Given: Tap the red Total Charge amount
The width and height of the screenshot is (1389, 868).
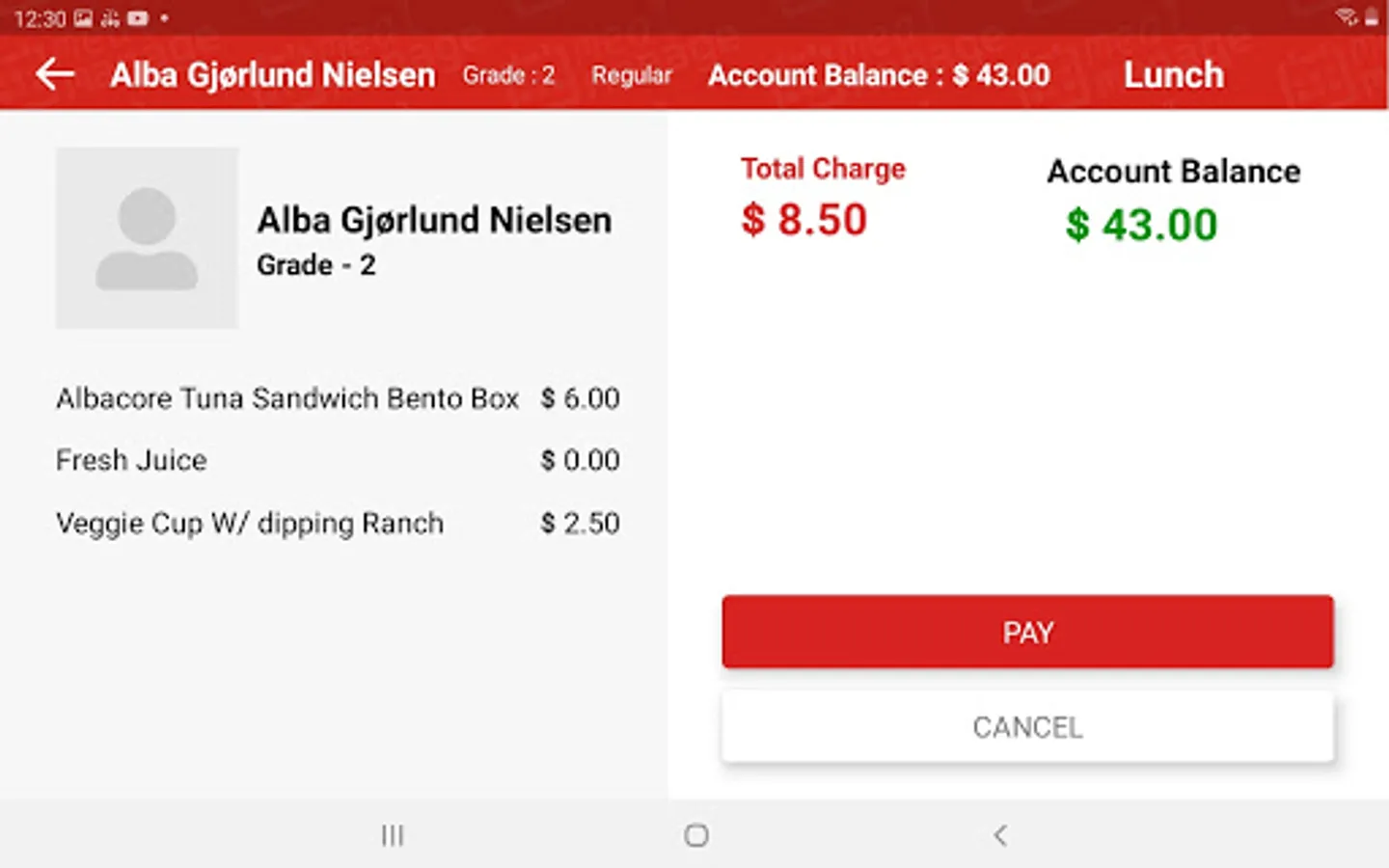Looking at the screenshot, I should click(x=803, y=220).
